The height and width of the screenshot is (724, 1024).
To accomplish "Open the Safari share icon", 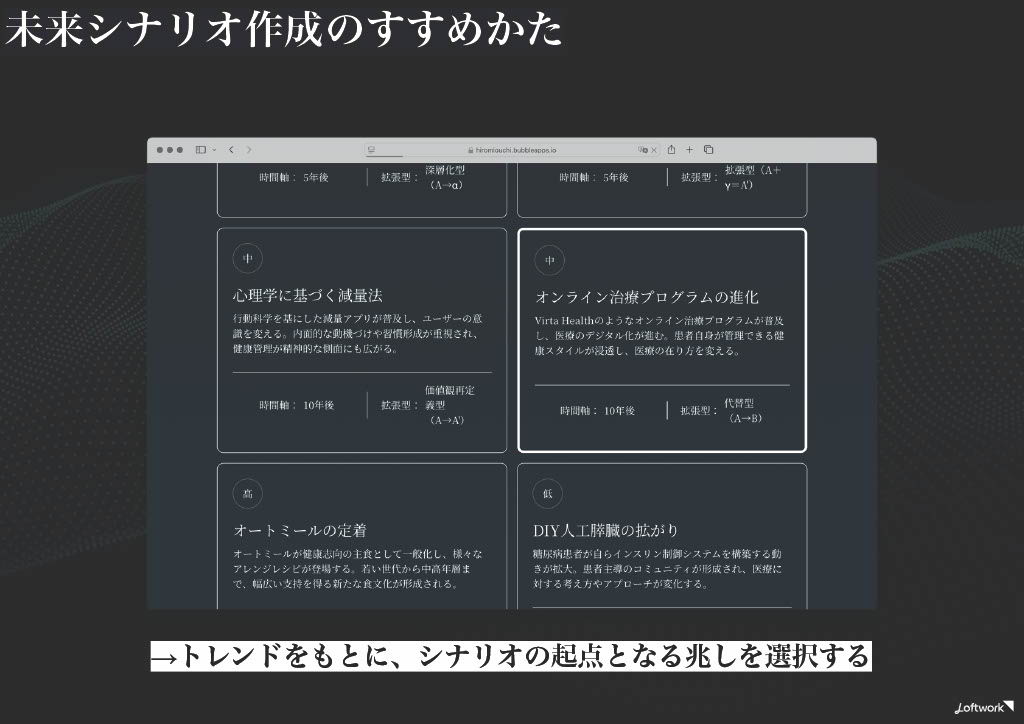I will 671,150.
